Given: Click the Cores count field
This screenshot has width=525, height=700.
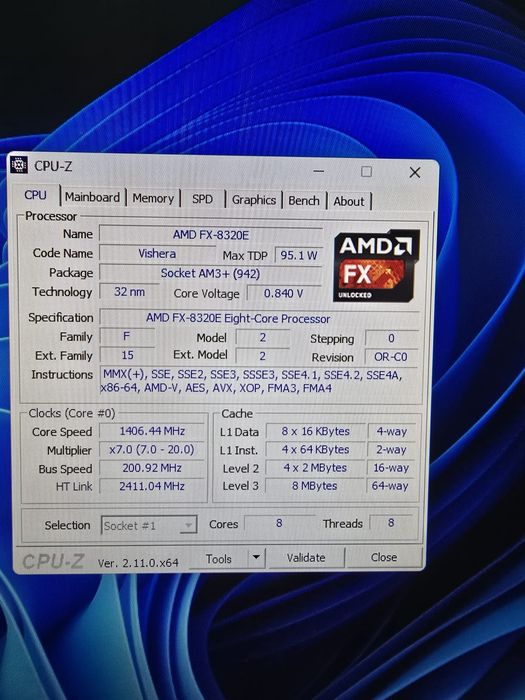Looking at the screenshot, I should [279, 523].
